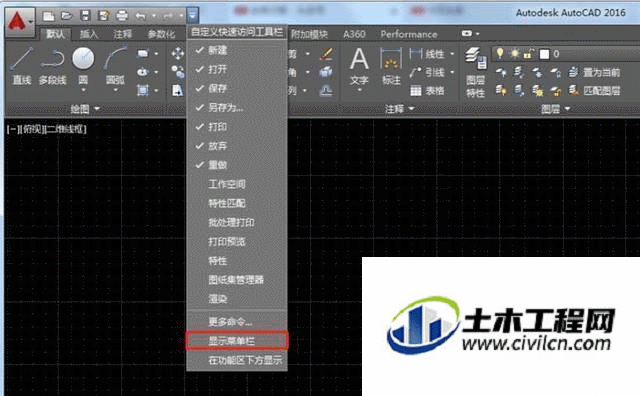The width and height of the screenshot is (640, 396).
Task: Click the 引线 leader icon
Action: pos(416,72)
